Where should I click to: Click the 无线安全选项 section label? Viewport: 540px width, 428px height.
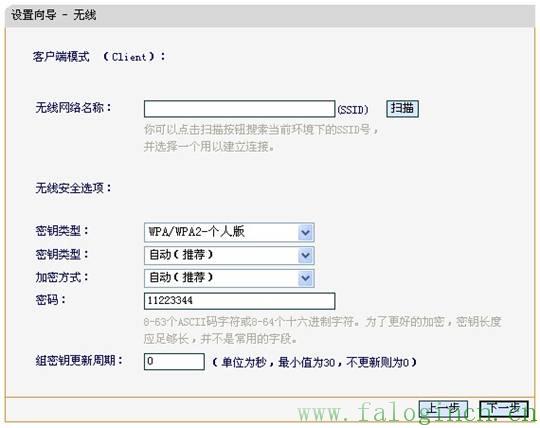(x=73, y=188)
